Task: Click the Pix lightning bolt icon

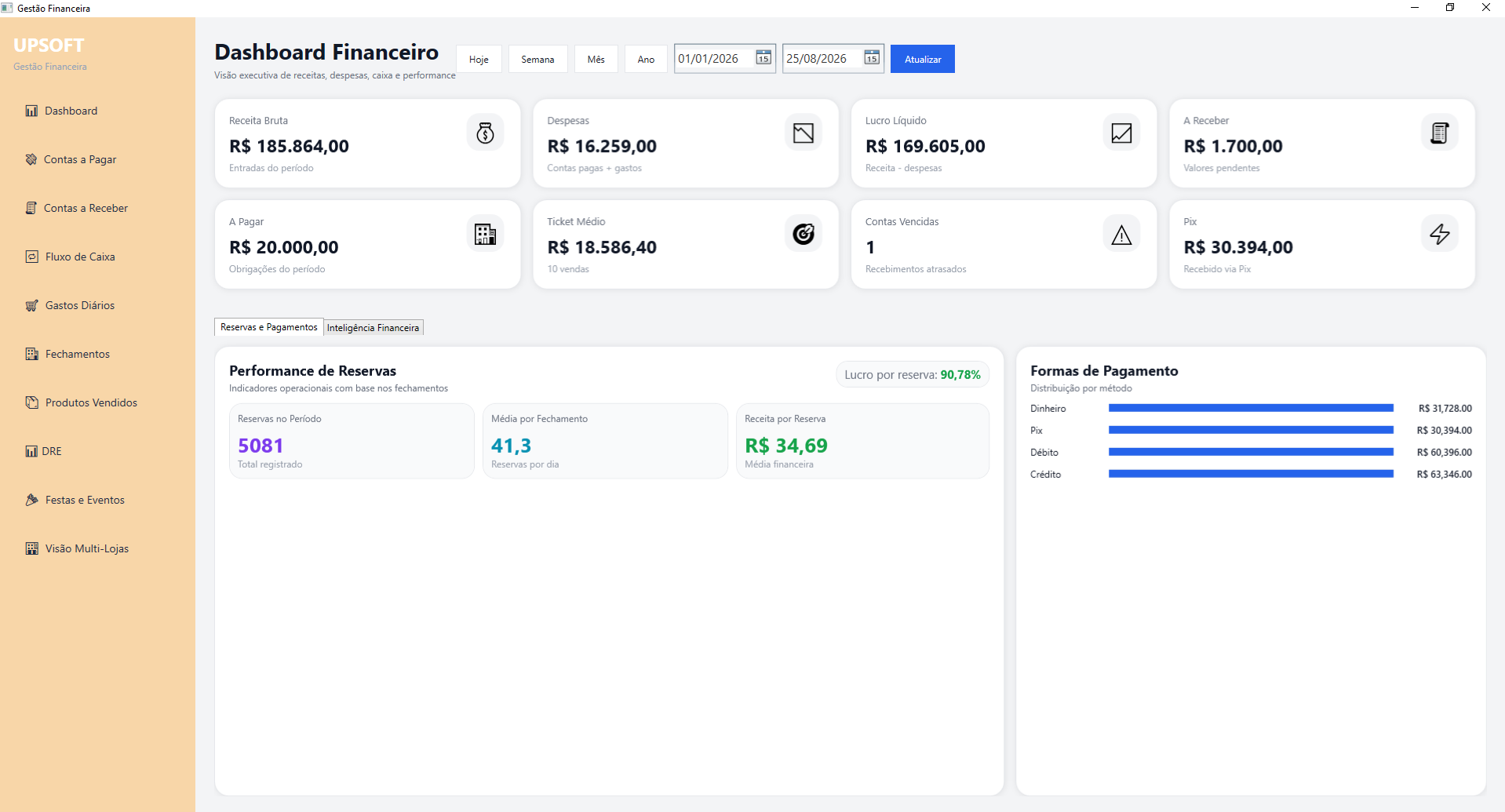Action: click(x=1440, y=234)
